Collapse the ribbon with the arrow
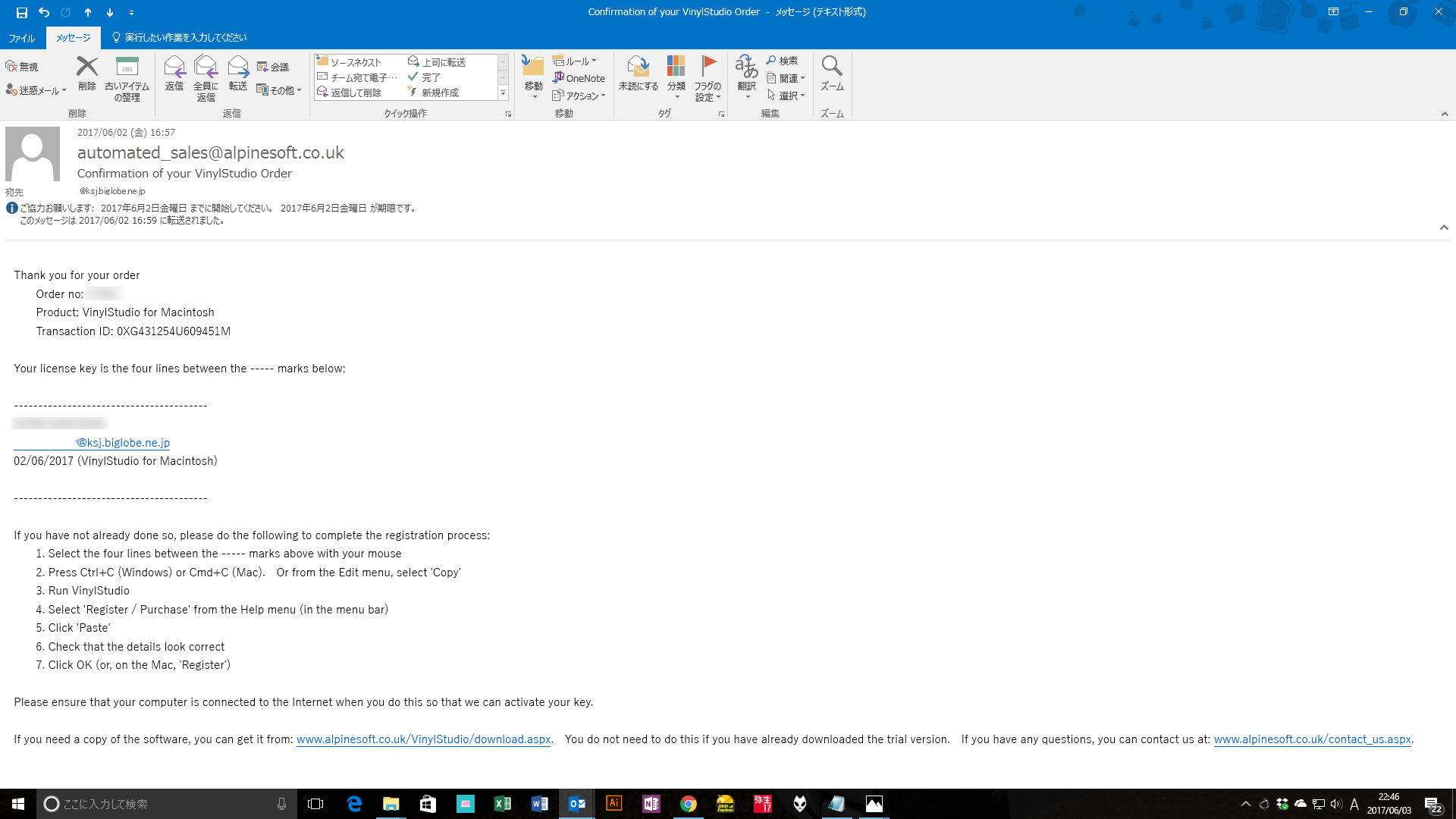Viewport: 1456px width, 819px height. point(1445,114)
